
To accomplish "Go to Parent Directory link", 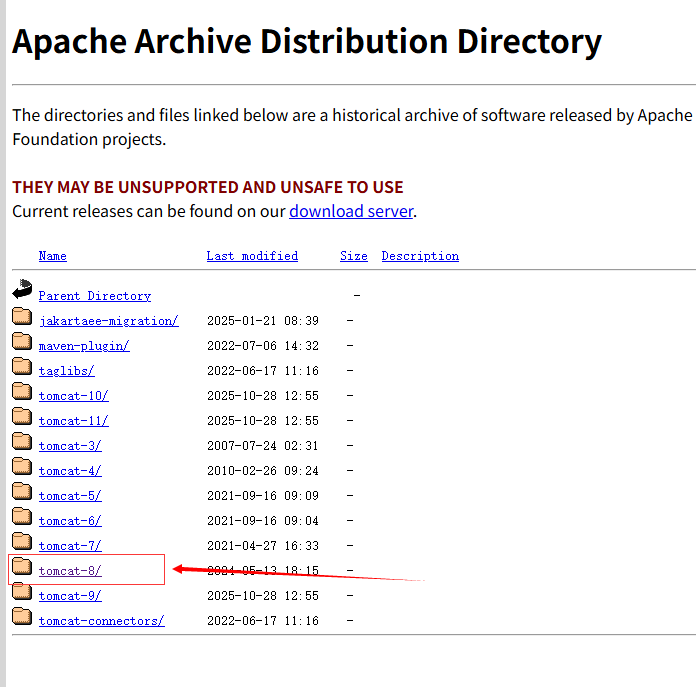I will tap(95, 296).
